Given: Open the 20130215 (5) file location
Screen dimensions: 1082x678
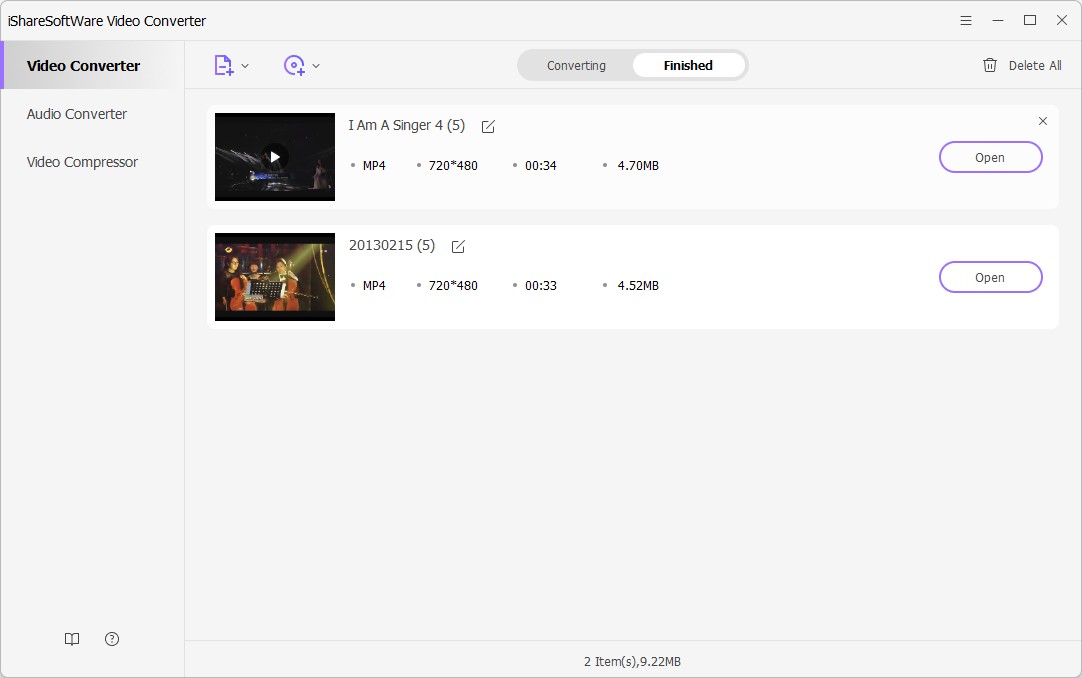Looking at the screenshot, I should point(990,277).
